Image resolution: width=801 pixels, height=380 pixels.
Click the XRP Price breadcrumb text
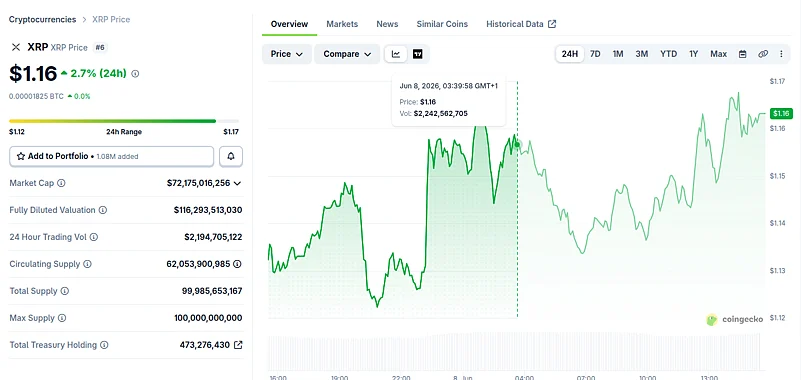(111, 19)
